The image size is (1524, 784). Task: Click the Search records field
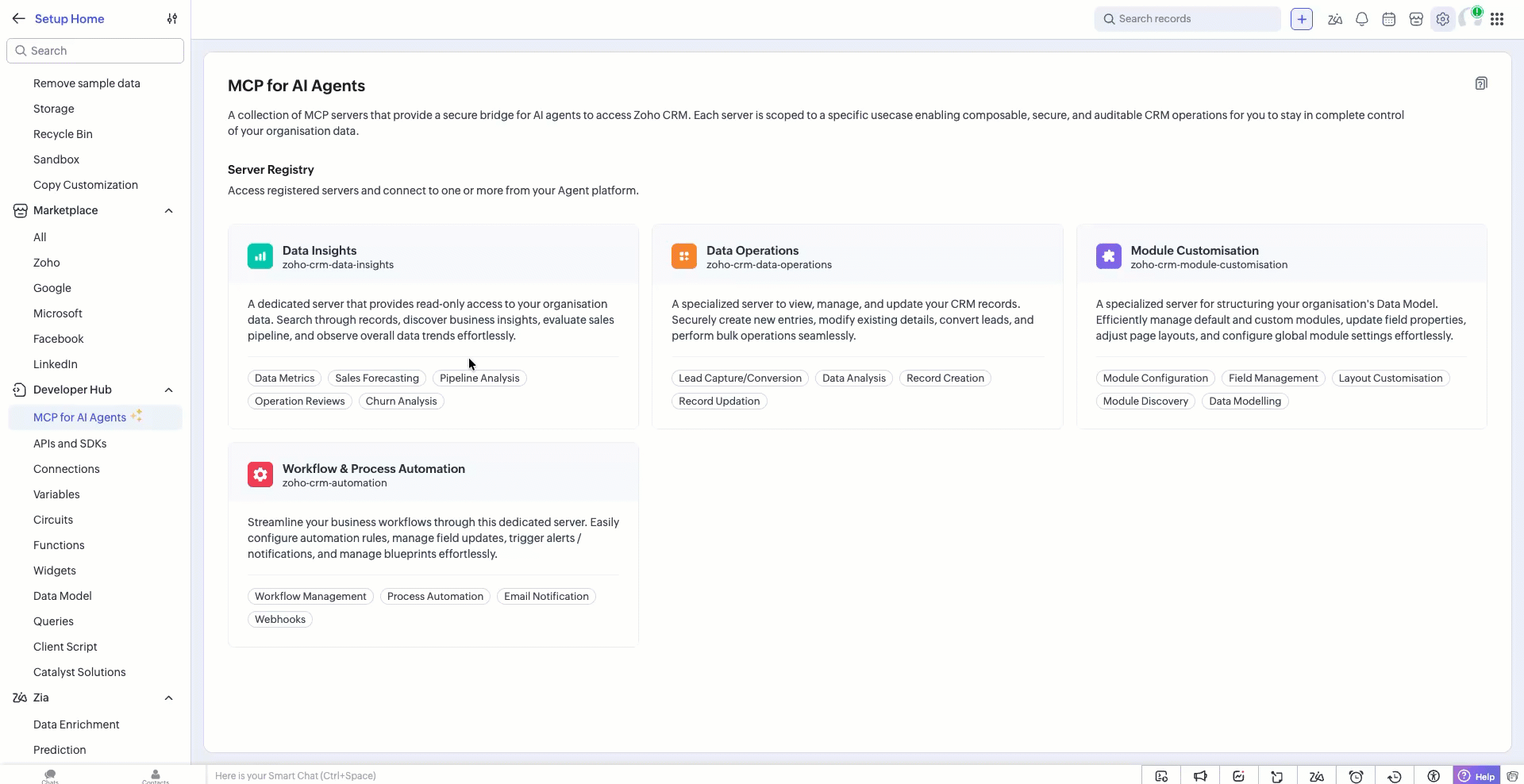point(1187,19)
